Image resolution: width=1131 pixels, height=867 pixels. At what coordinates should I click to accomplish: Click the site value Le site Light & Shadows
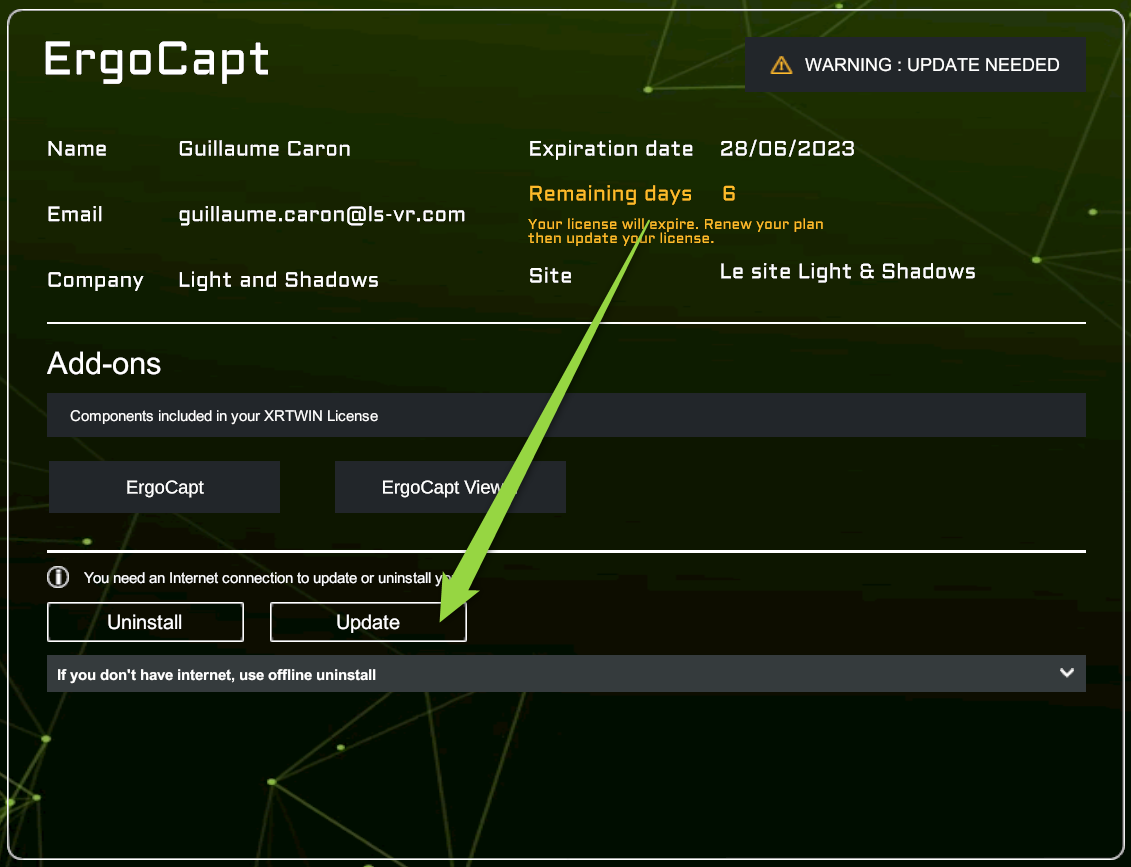point(848,271)
